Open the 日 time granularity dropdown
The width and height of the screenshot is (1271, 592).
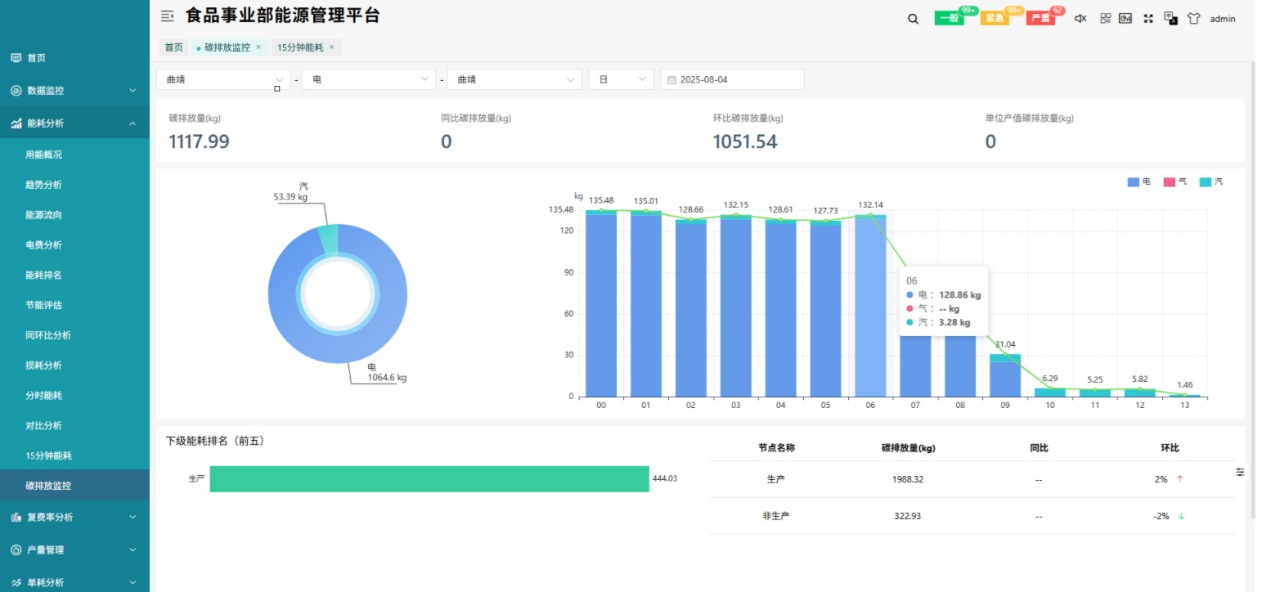point(620,79)
